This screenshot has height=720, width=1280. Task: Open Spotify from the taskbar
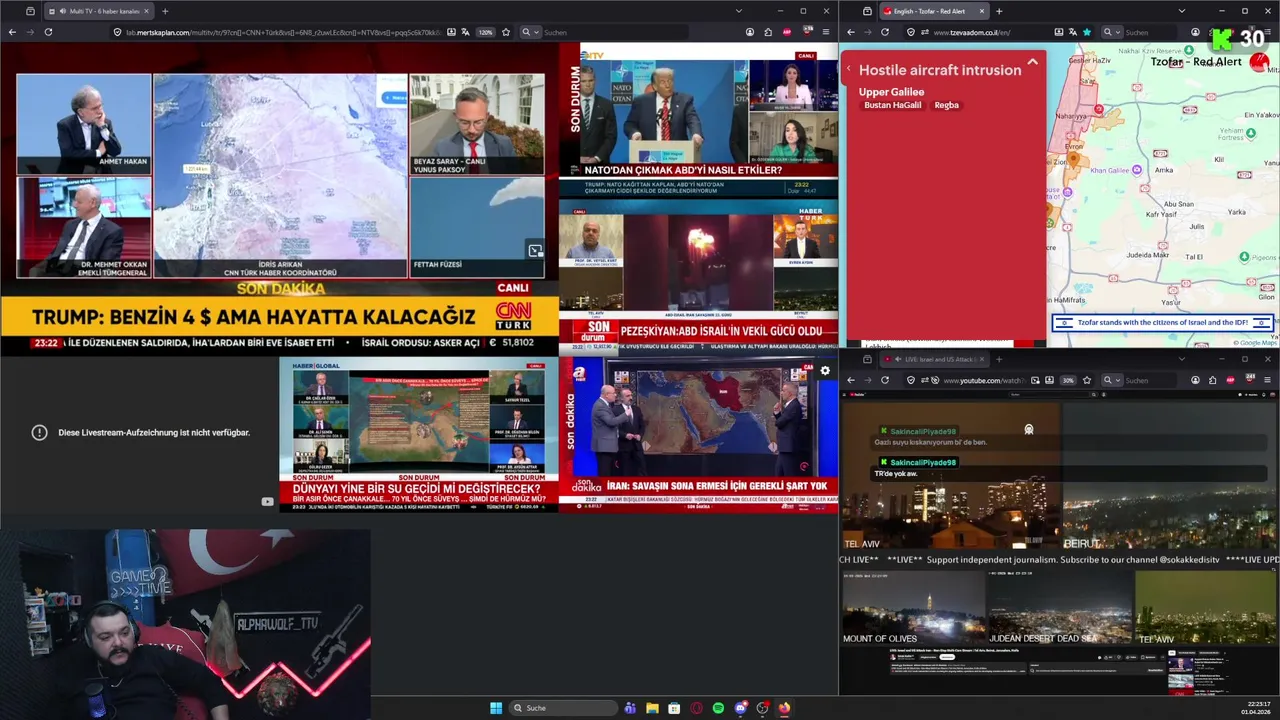tap(718, 708)
